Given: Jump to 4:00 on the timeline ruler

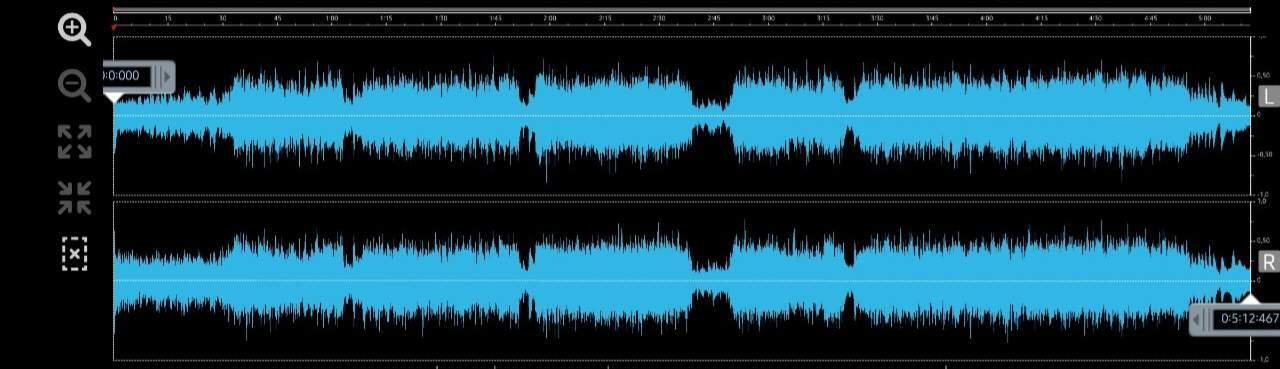Looking at the screenshot, I should coord(986,18).
